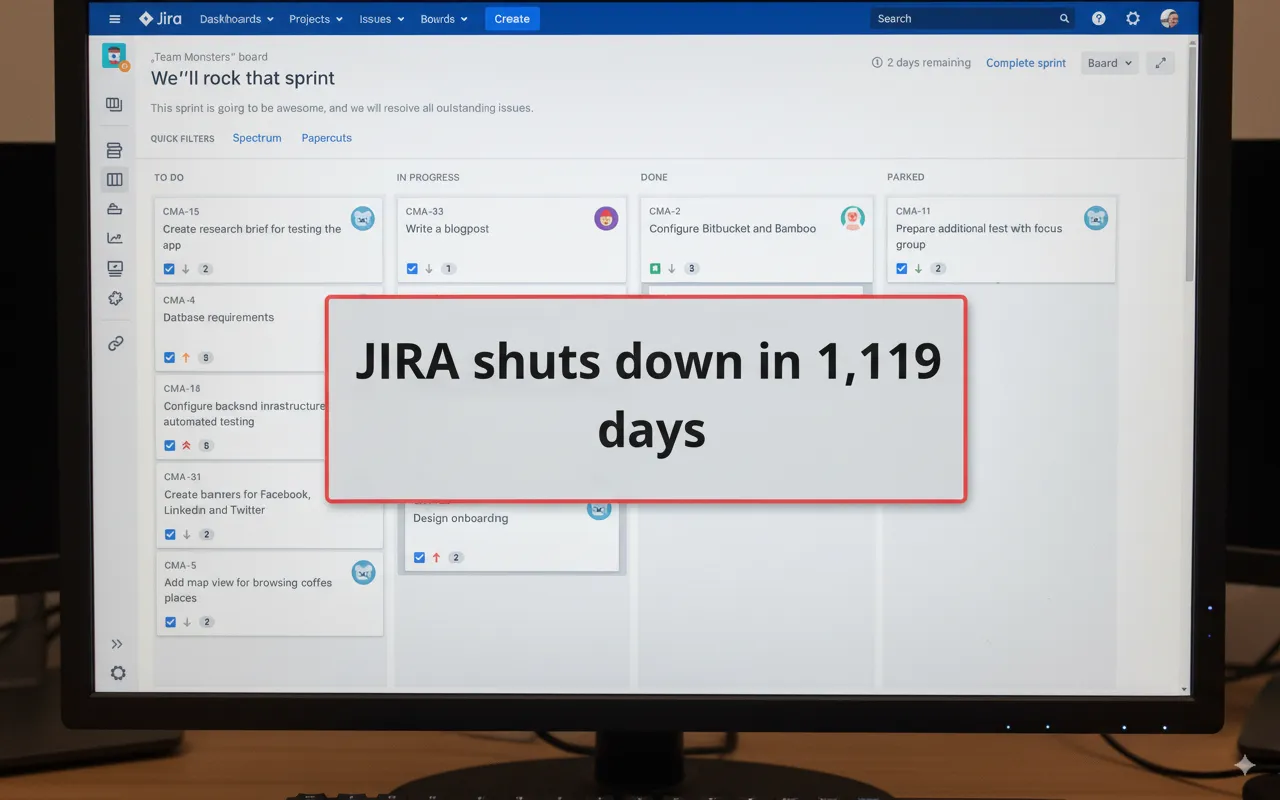Click the checkbox icon on card CMA-11
This screenshot has width=1280, height=800.
point(901,268)
